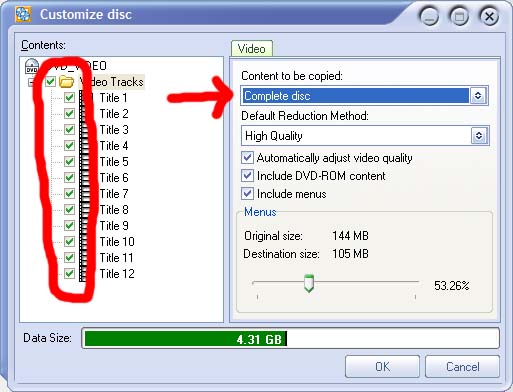Close the Customize disc window
Viewport: 513px width, 392px height.
[489, 16]
